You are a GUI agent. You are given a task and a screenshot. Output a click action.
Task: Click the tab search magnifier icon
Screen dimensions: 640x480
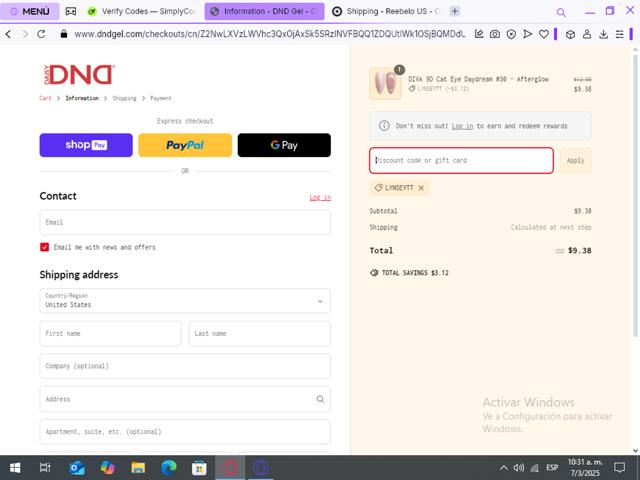(561, 12)
